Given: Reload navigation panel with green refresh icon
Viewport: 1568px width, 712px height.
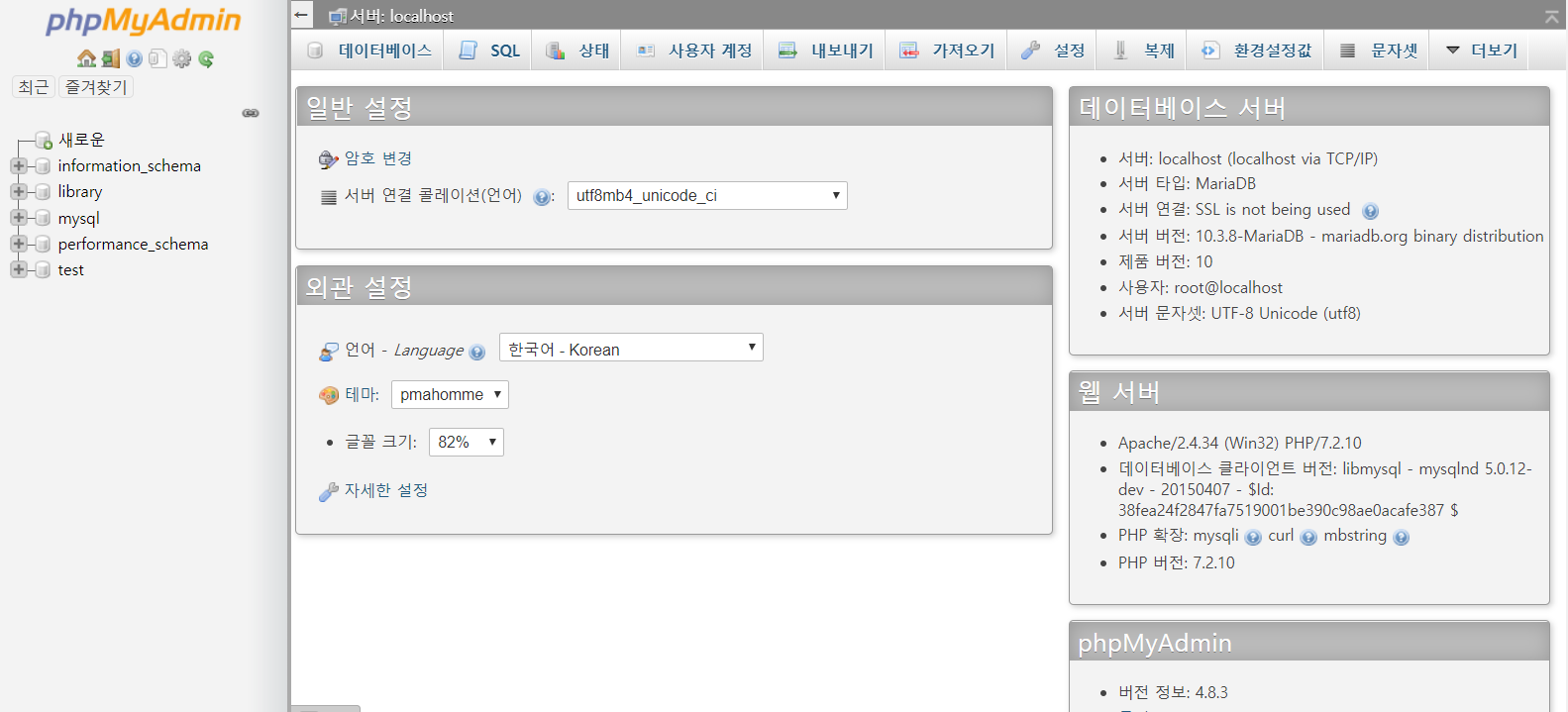Looking at the screenshot, I should tap(206, 58).
